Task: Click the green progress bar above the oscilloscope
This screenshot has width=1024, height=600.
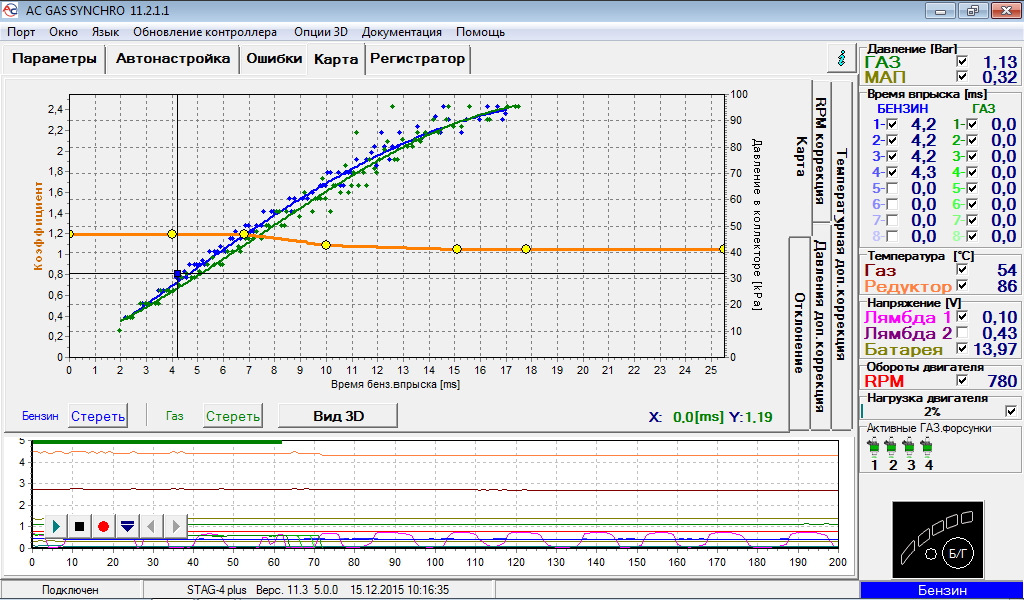Action: point(157,442)
